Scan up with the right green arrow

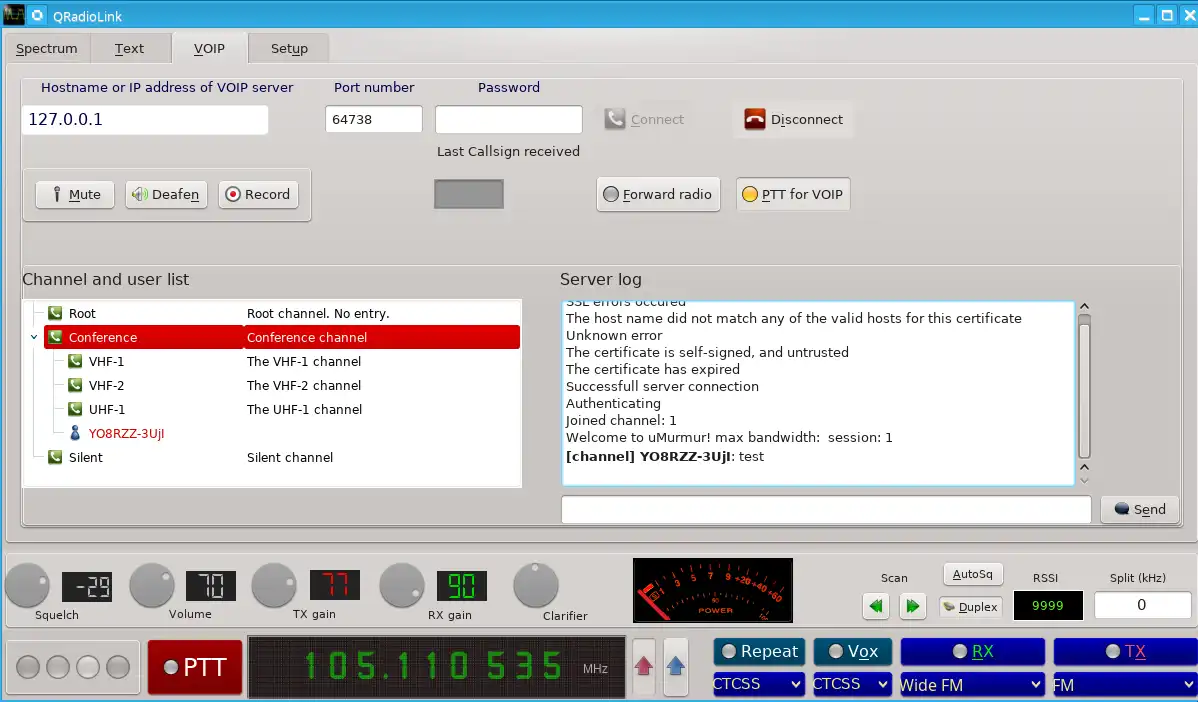912,607
